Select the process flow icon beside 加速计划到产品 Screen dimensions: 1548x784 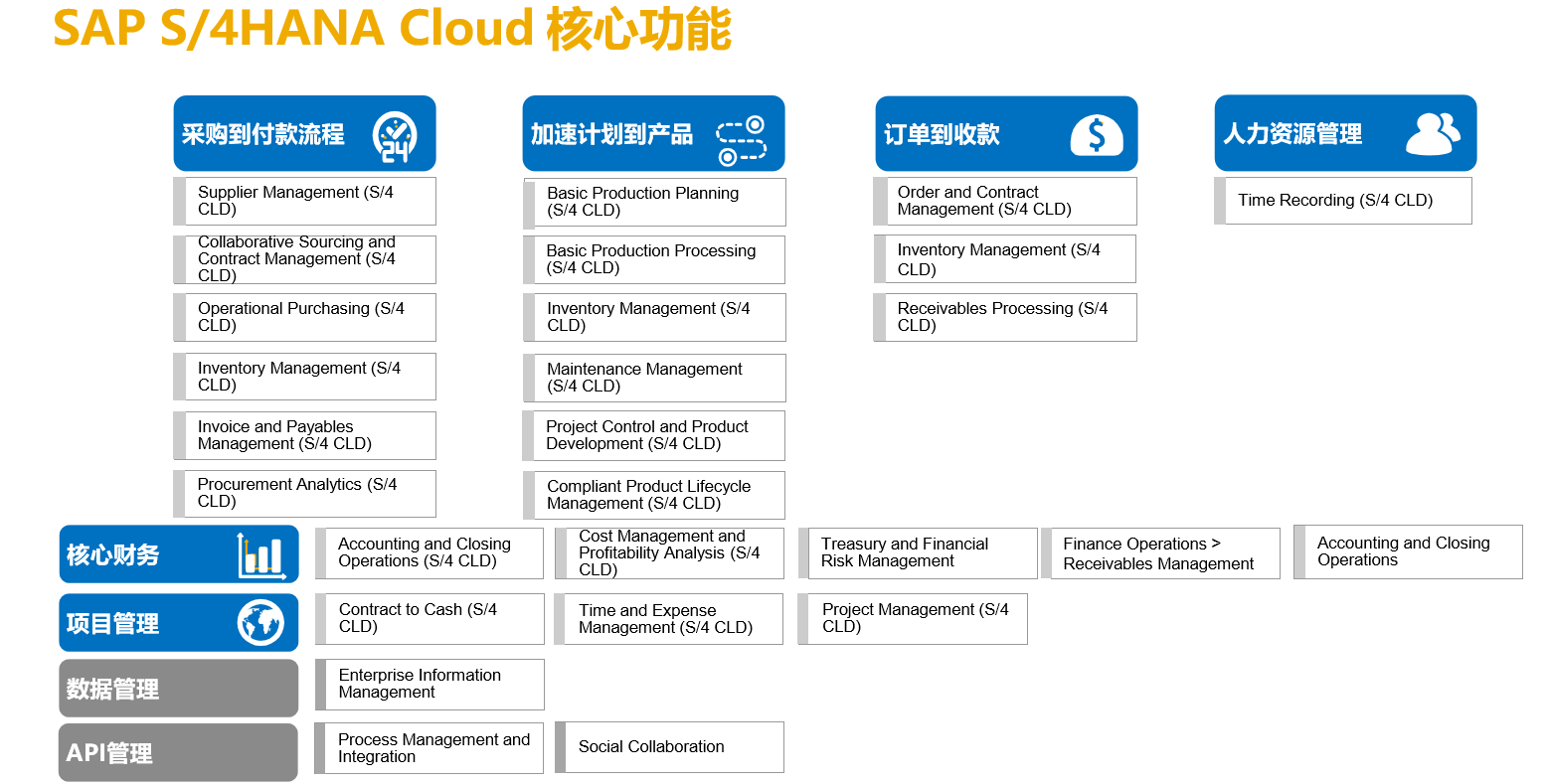click(742, 131)
